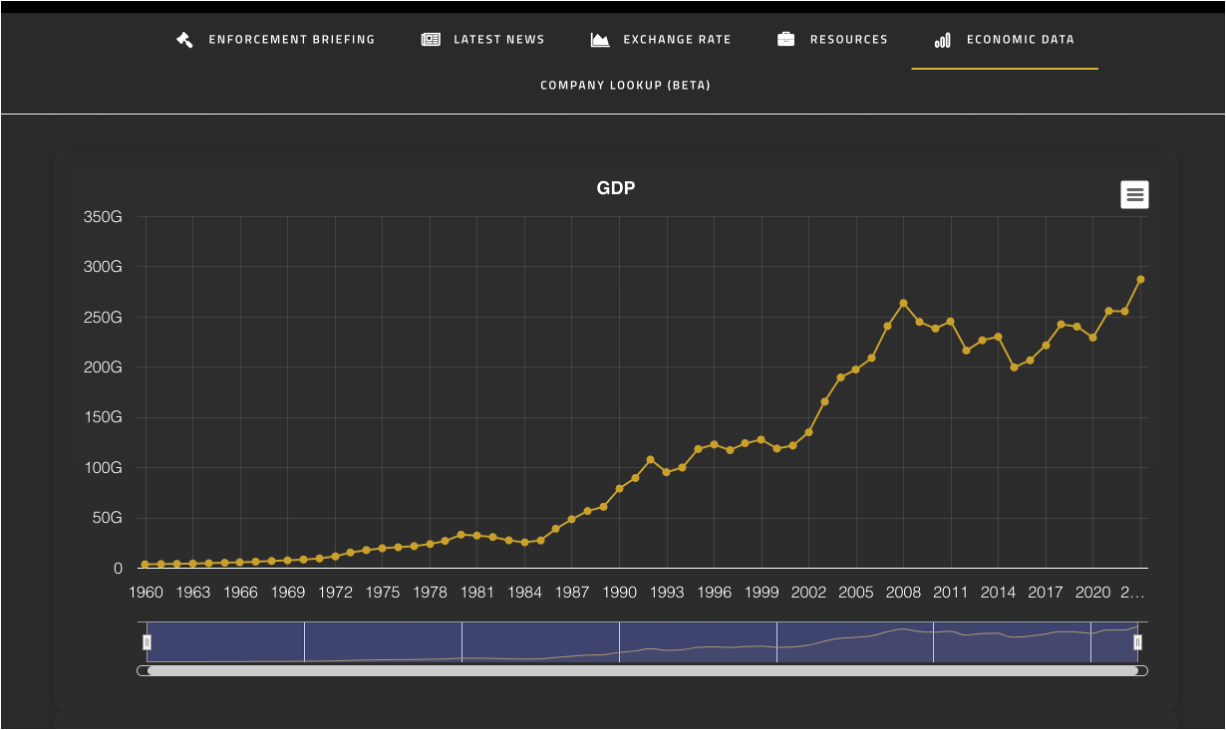The width and height of the screenshot is (1226, 730).
Task: Go to the Exchange Rate tab
Action: pos(676,40)
